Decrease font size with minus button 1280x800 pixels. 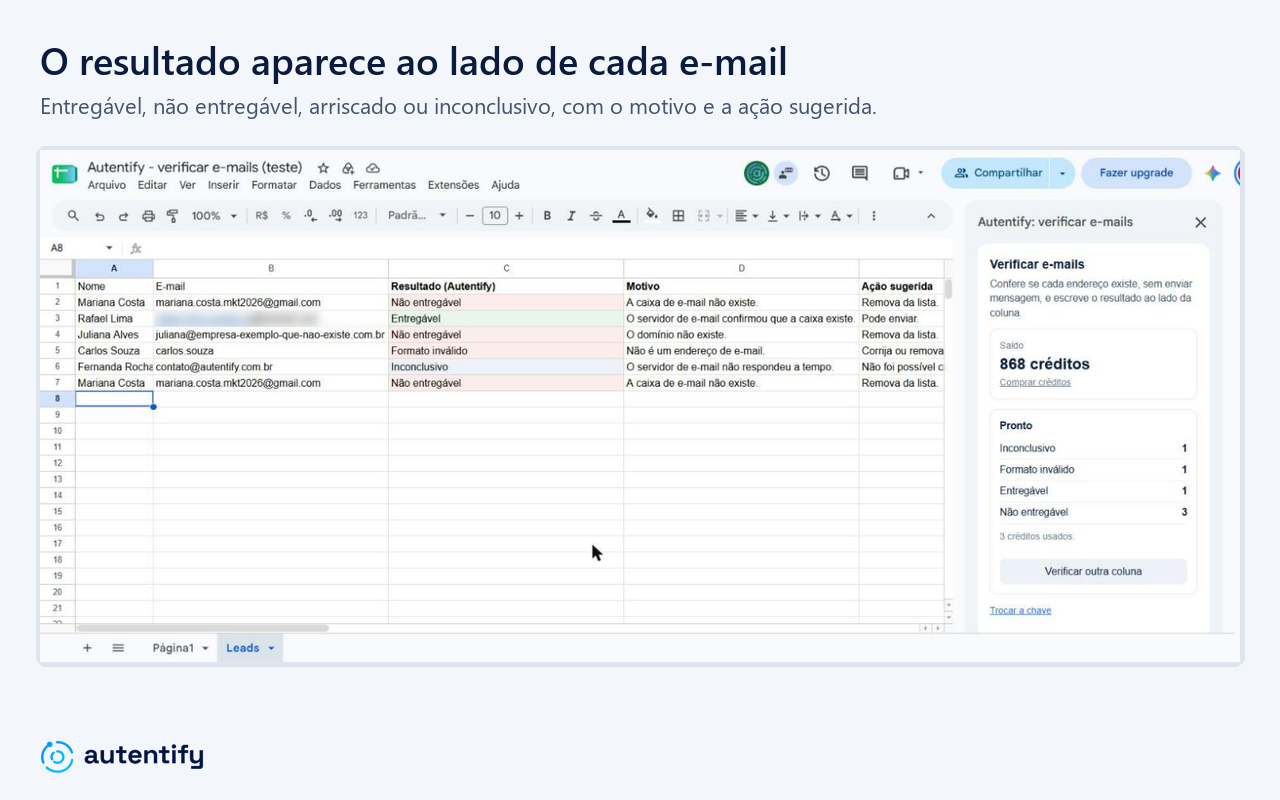(x=470, y=215)
